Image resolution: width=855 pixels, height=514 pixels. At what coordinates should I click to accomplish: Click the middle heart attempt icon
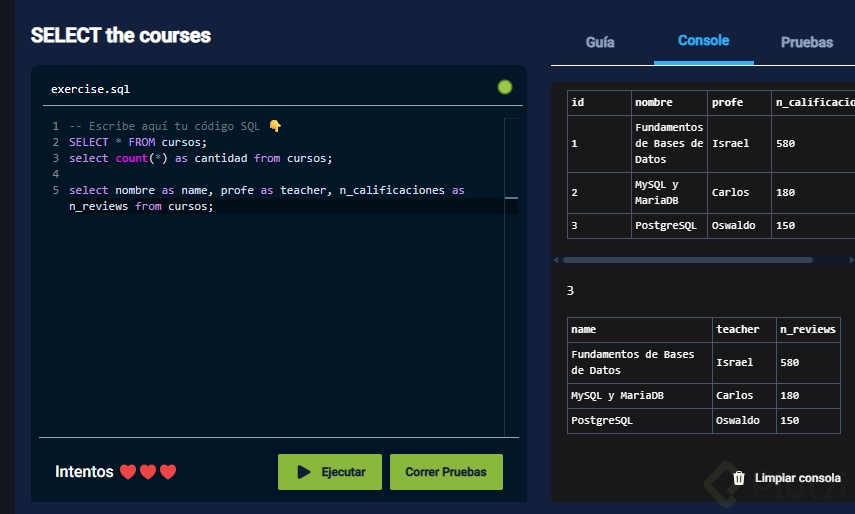click(x=148, y=472)
